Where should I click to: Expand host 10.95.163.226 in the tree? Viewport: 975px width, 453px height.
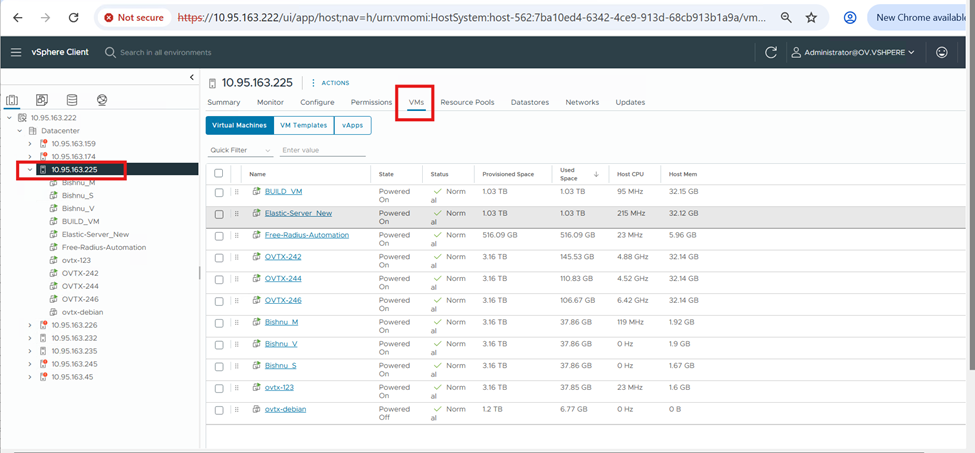(29, 325)
